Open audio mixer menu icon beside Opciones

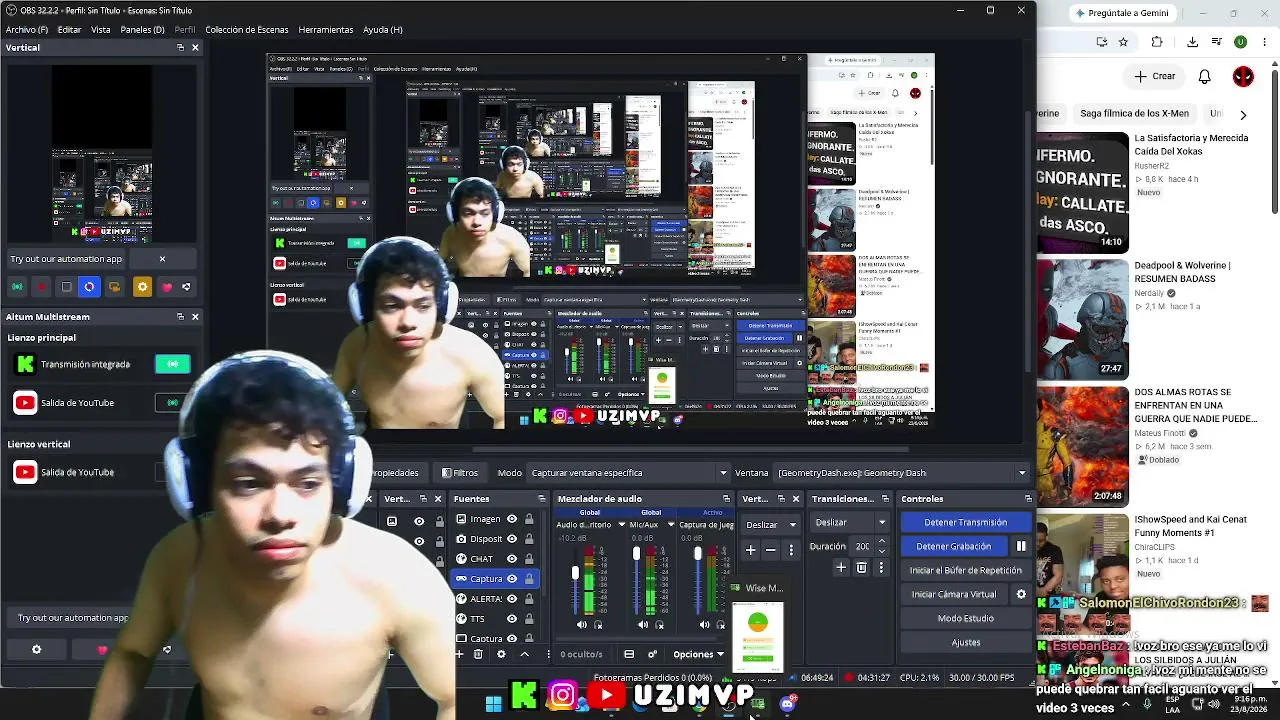pos(652,654)
